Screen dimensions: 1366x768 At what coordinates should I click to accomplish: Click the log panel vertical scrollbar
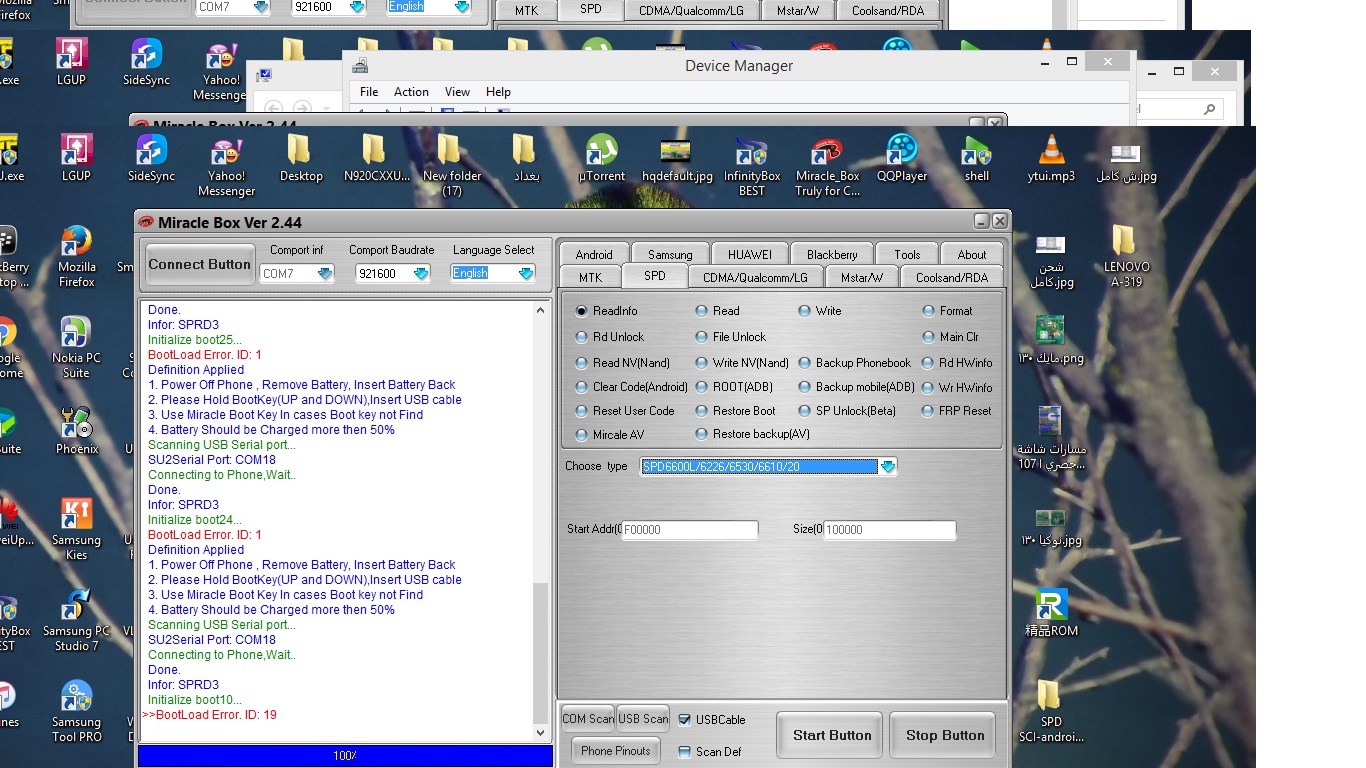tap(541, 520)
